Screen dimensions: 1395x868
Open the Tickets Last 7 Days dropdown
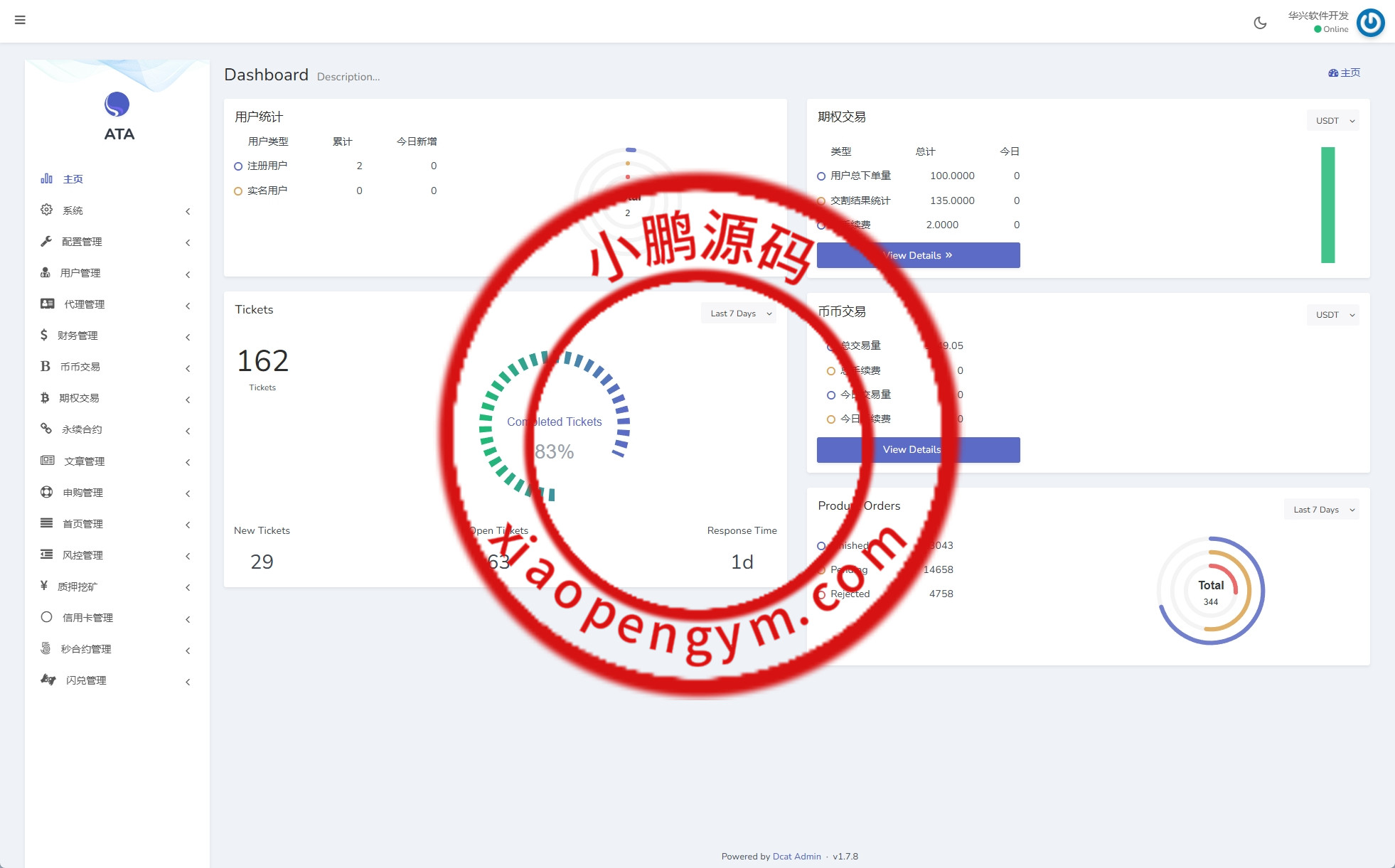tap(739, 314)
